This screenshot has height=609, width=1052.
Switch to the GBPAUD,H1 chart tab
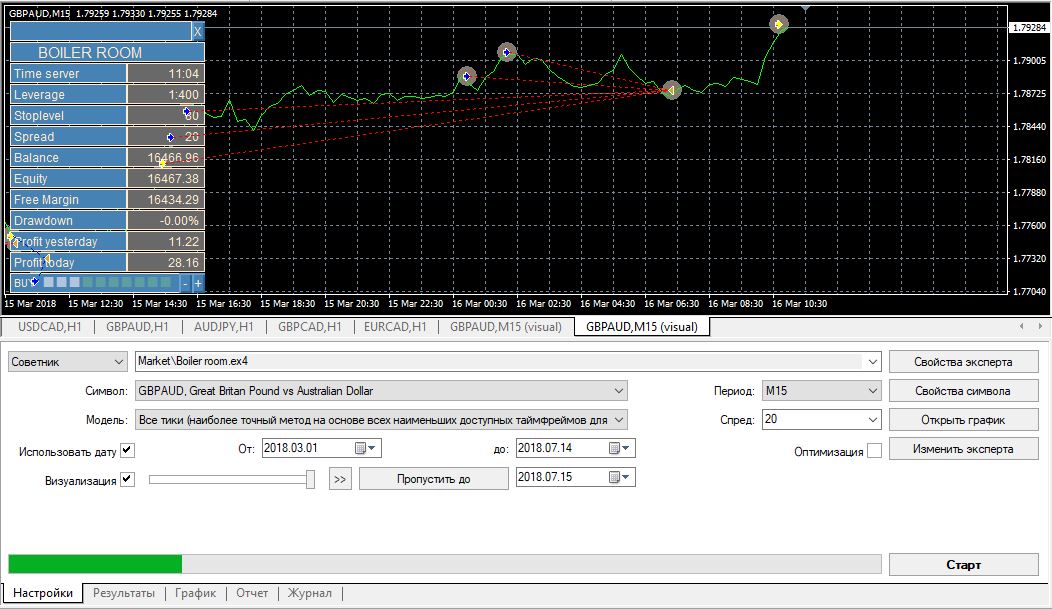(138, 327)
